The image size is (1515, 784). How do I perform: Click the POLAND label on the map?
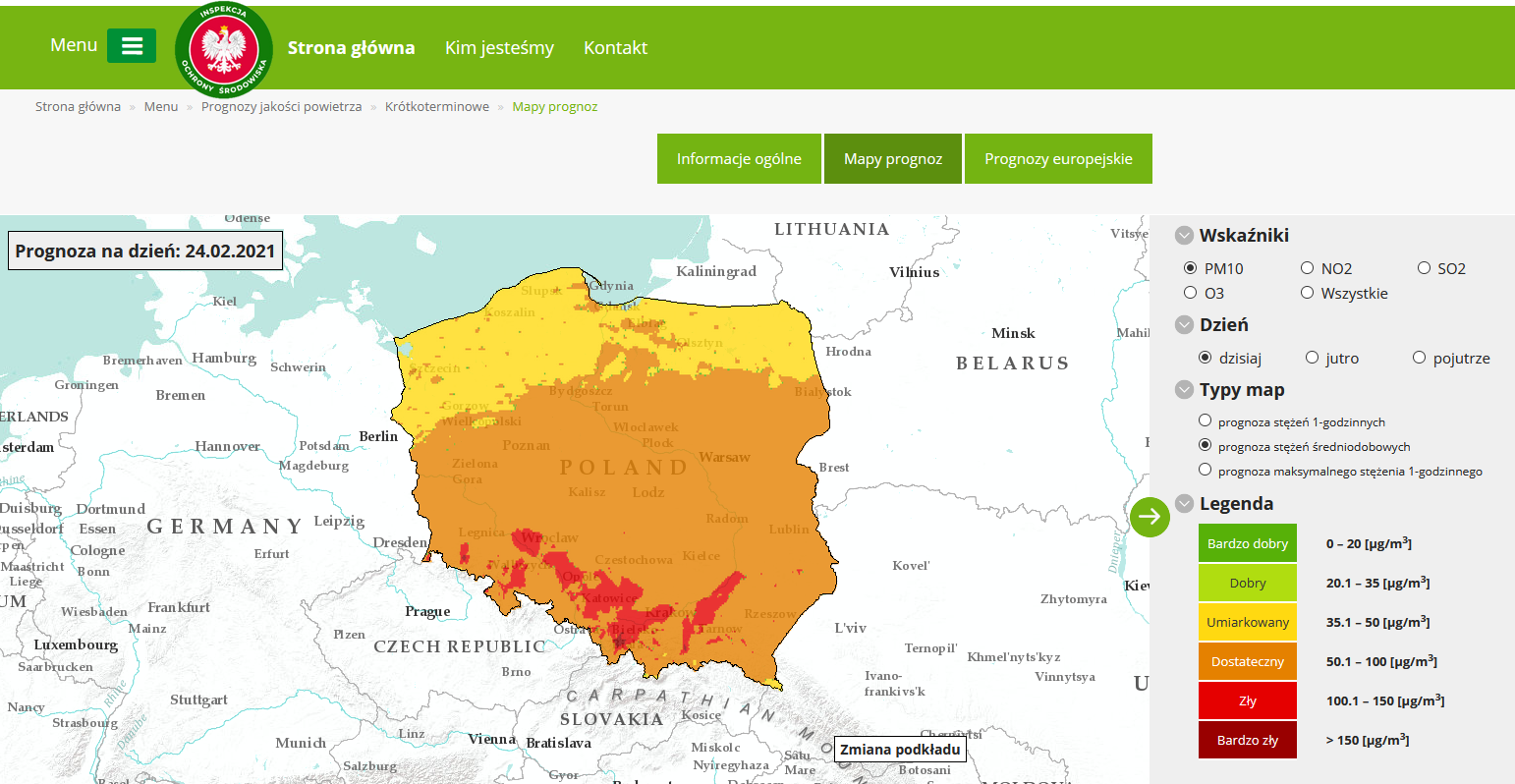pyautogui.click(x=623, y=468)
